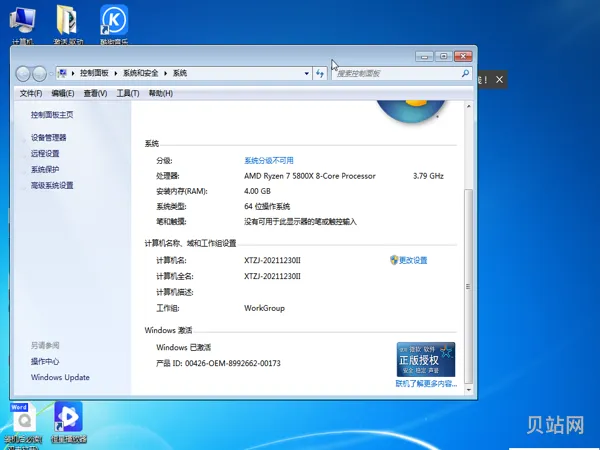
Task: Click the WorkGroup value
Action: pos(264,308)
